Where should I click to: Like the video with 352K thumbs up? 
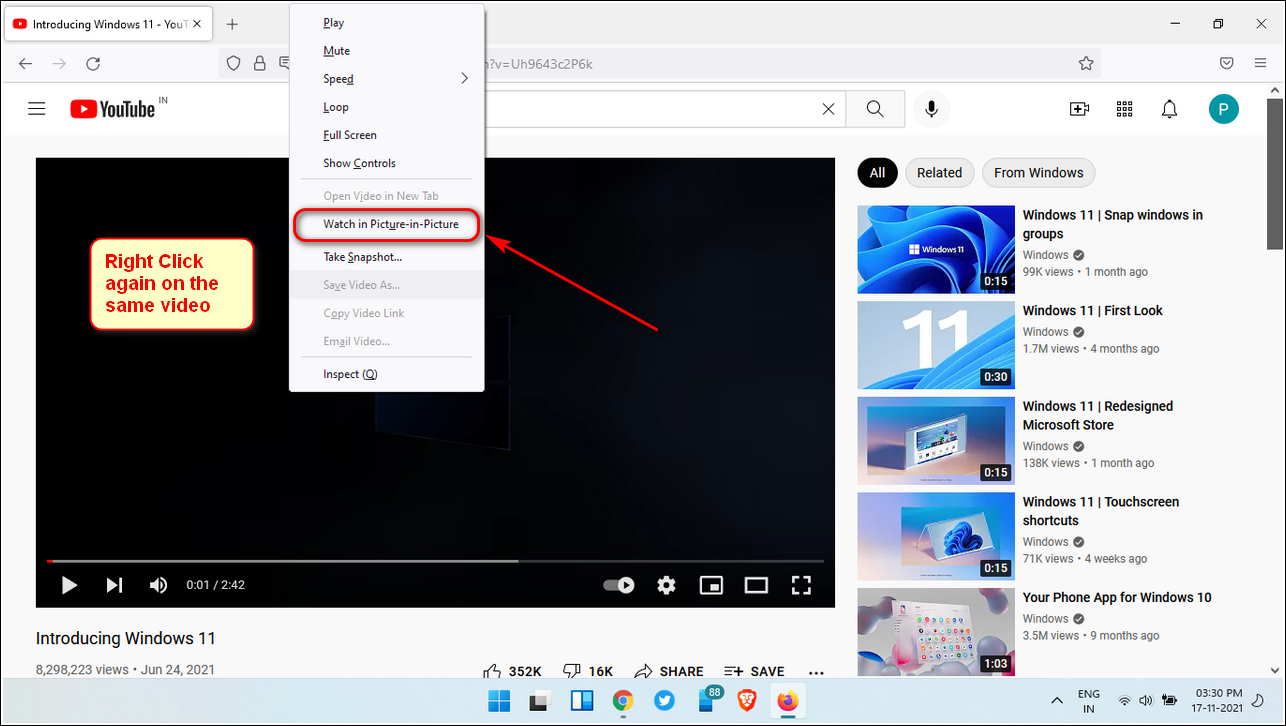coord(512,671)
